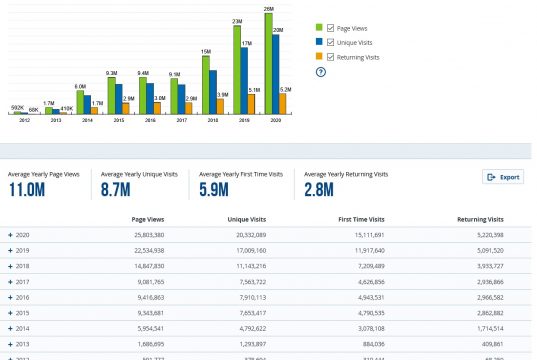Click the 5,091,520 returning visits cell

tap(490, 250)
